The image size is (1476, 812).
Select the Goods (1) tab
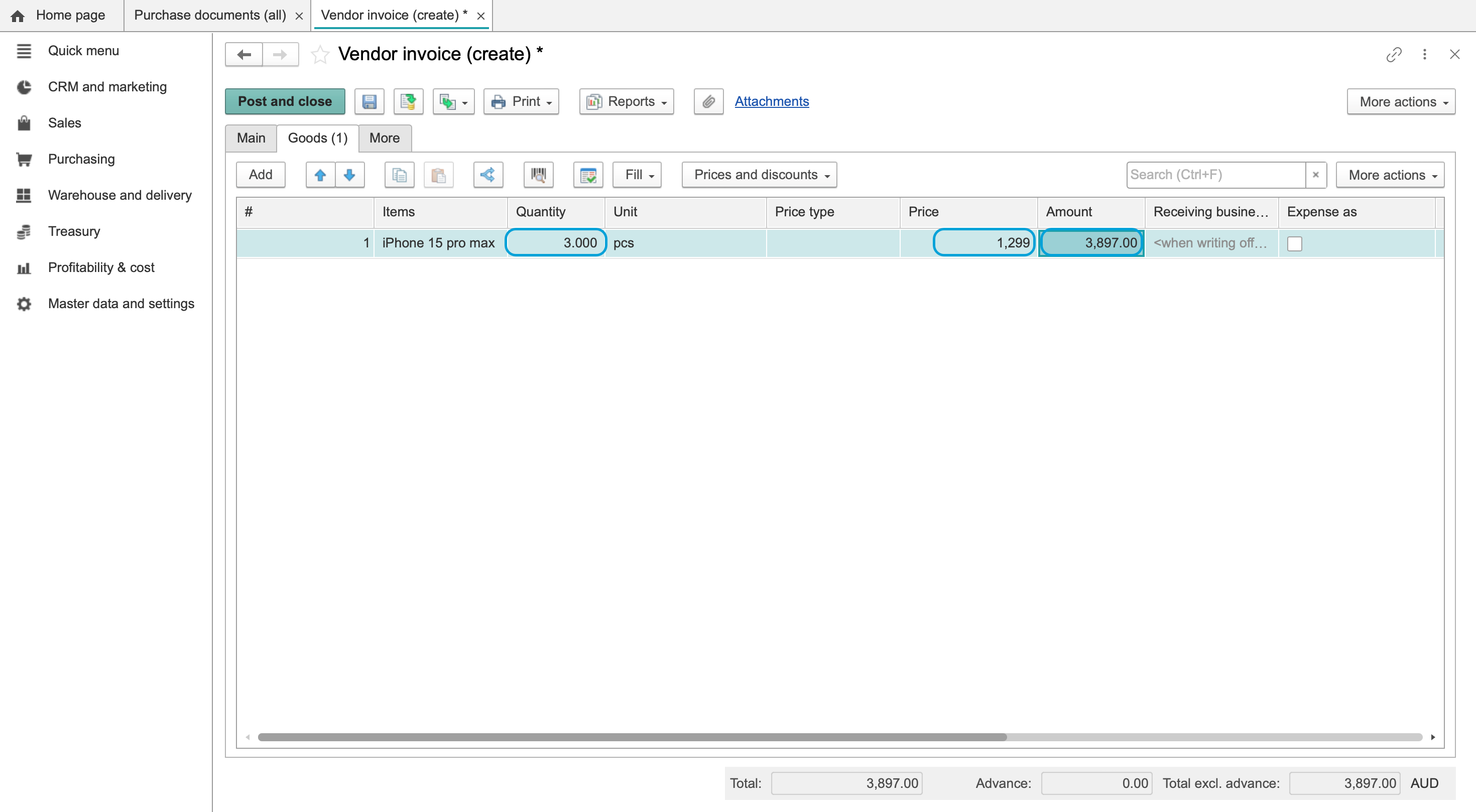(317, 138)
